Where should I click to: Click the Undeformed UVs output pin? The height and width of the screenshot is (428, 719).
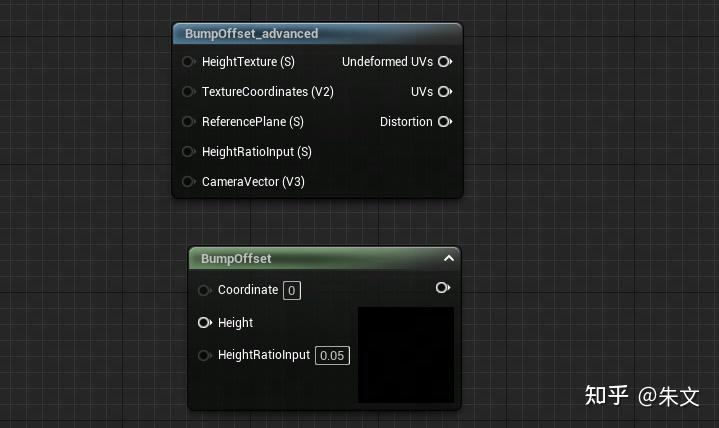tap(445, 62)
